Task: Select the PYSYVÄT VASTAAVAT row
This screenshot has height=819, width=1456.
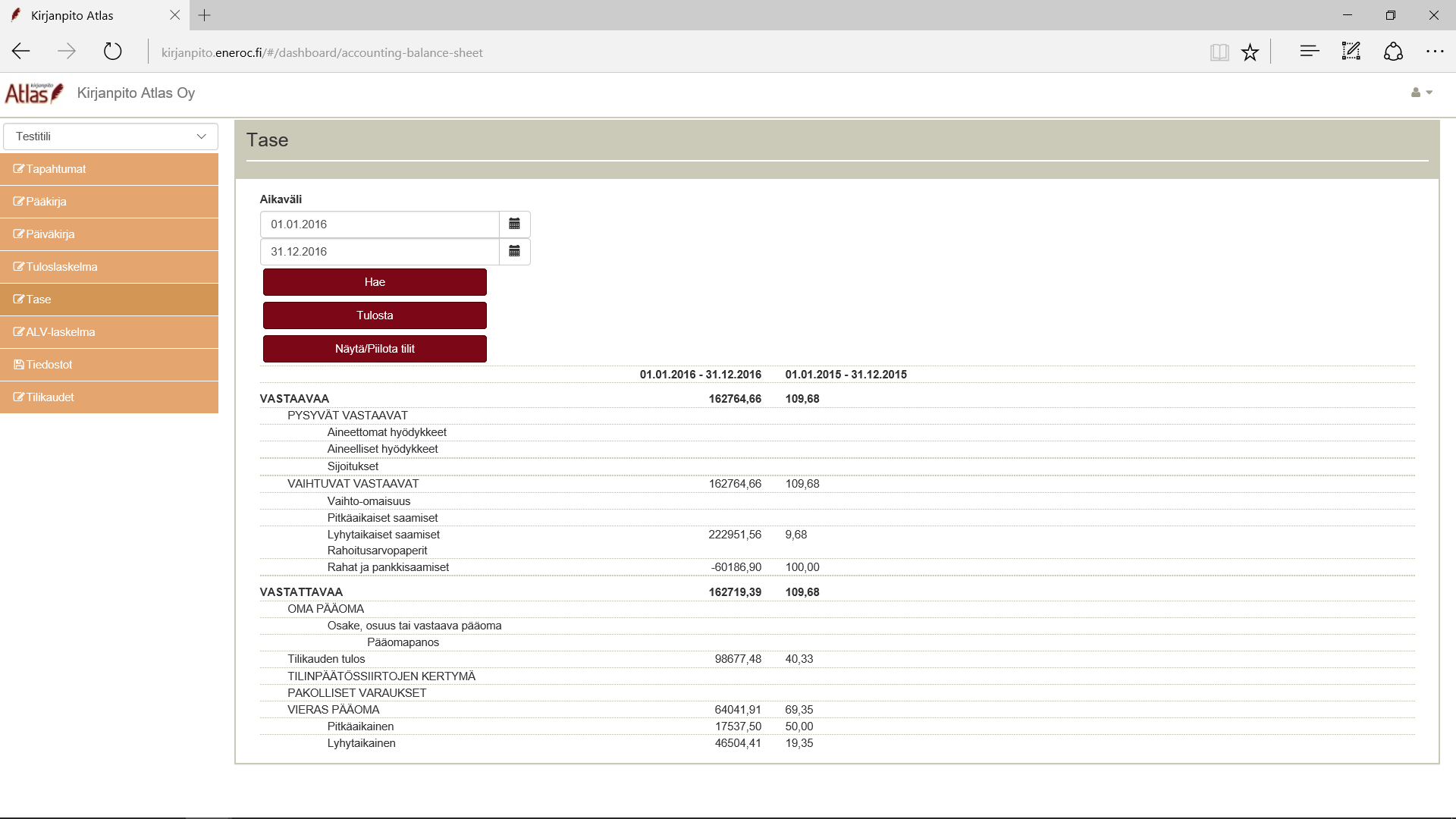Action: (837, 416)
